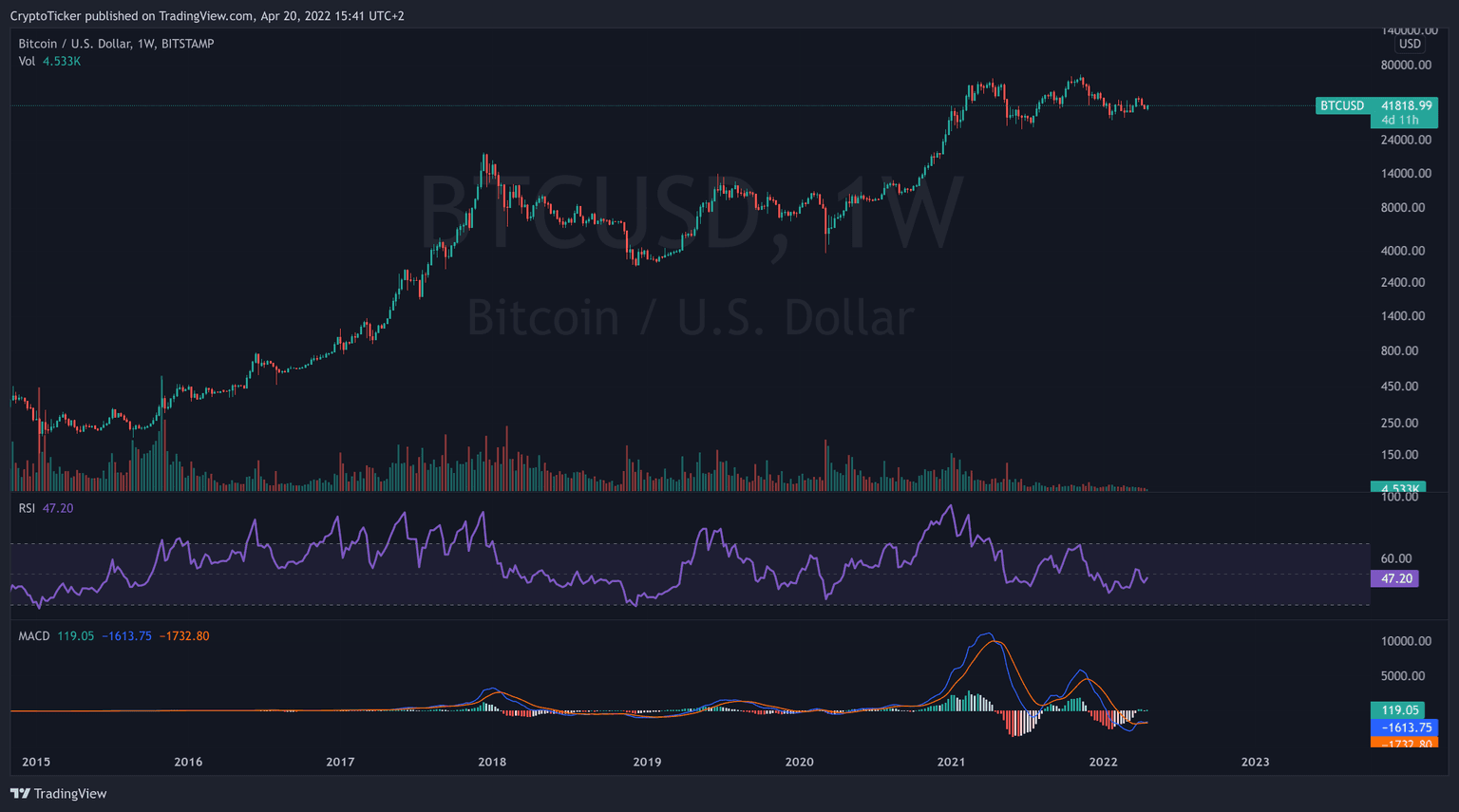Click the 10000.00 MACD axis label
Screen dimensions: 1459x812
(x=1406, y=642)
